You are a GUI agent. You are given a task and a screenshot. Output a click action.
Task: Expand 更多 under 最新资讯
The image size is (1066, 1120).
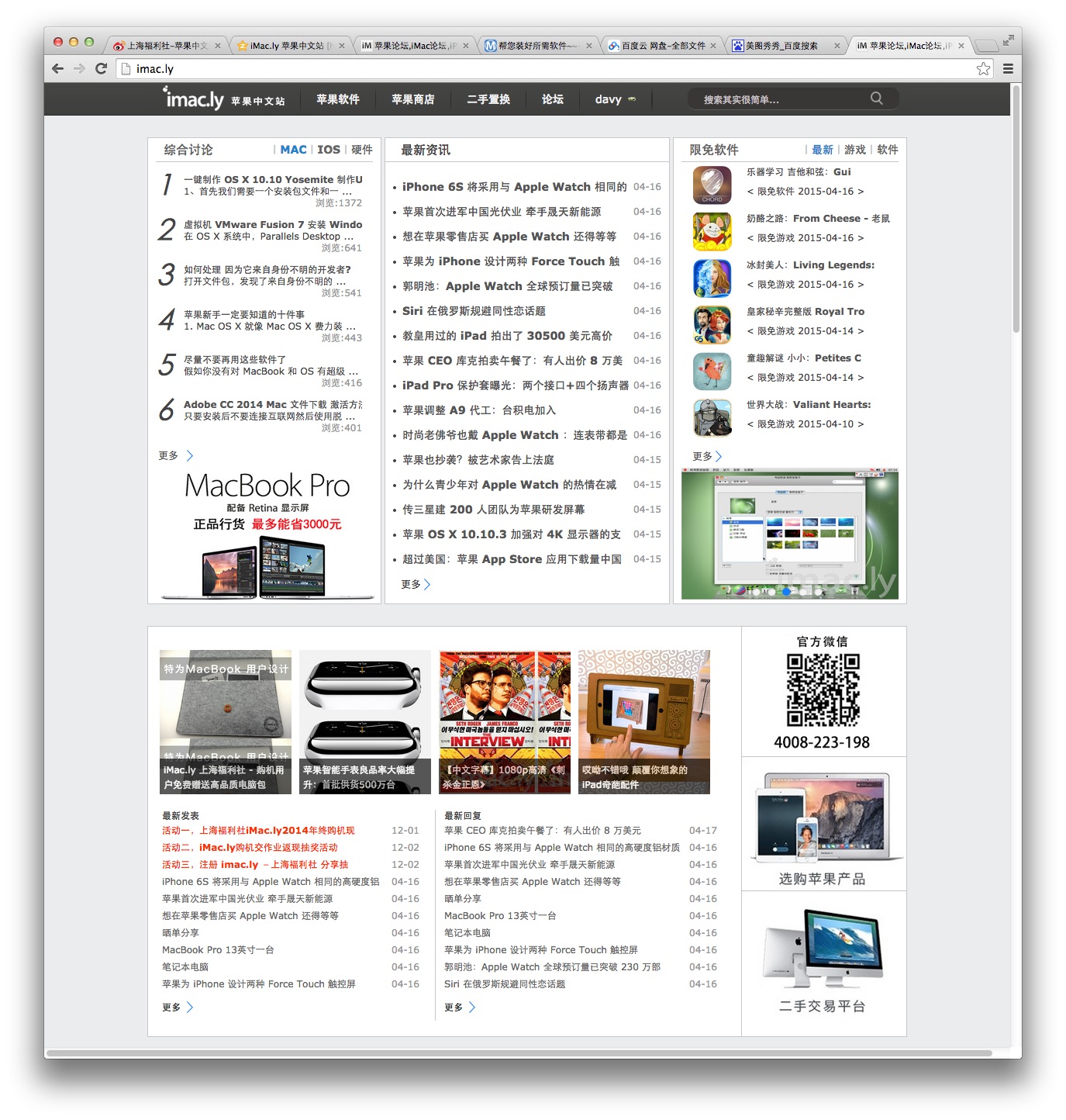click(416, 584)
